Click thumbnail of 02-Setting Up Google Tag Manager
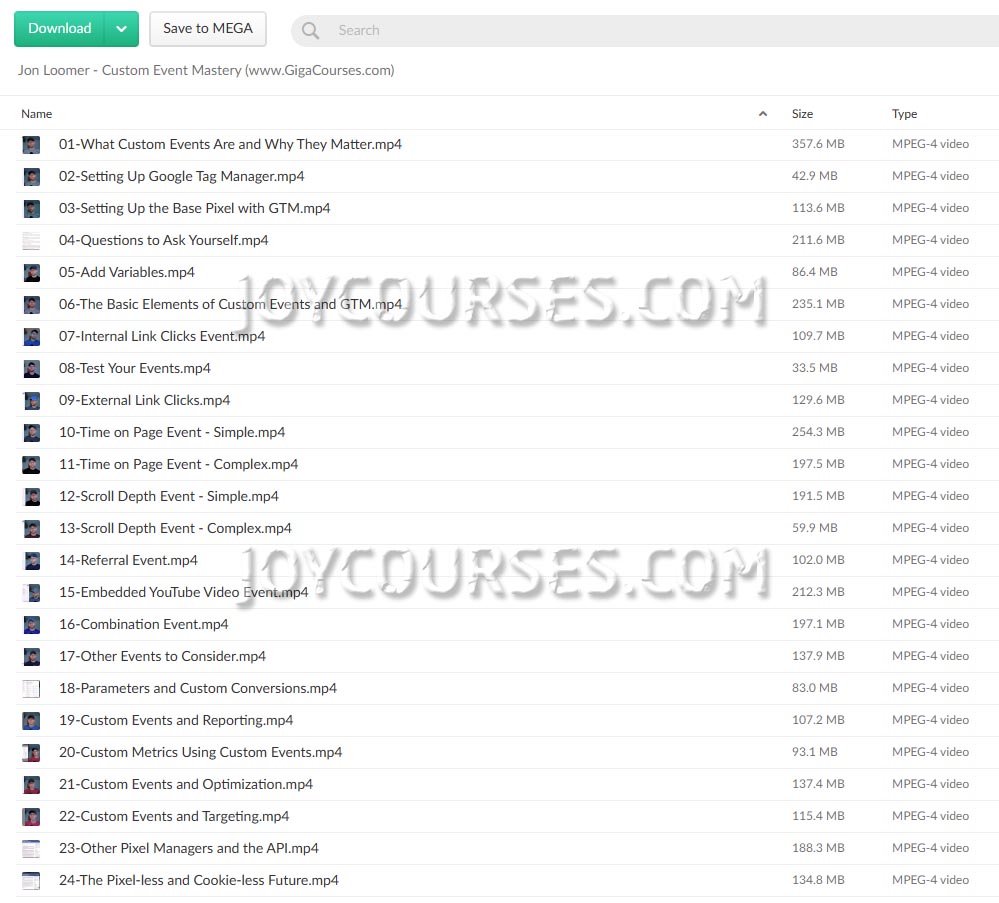The height and width of the screenshot is (903, 999). (x=31, y=177)
